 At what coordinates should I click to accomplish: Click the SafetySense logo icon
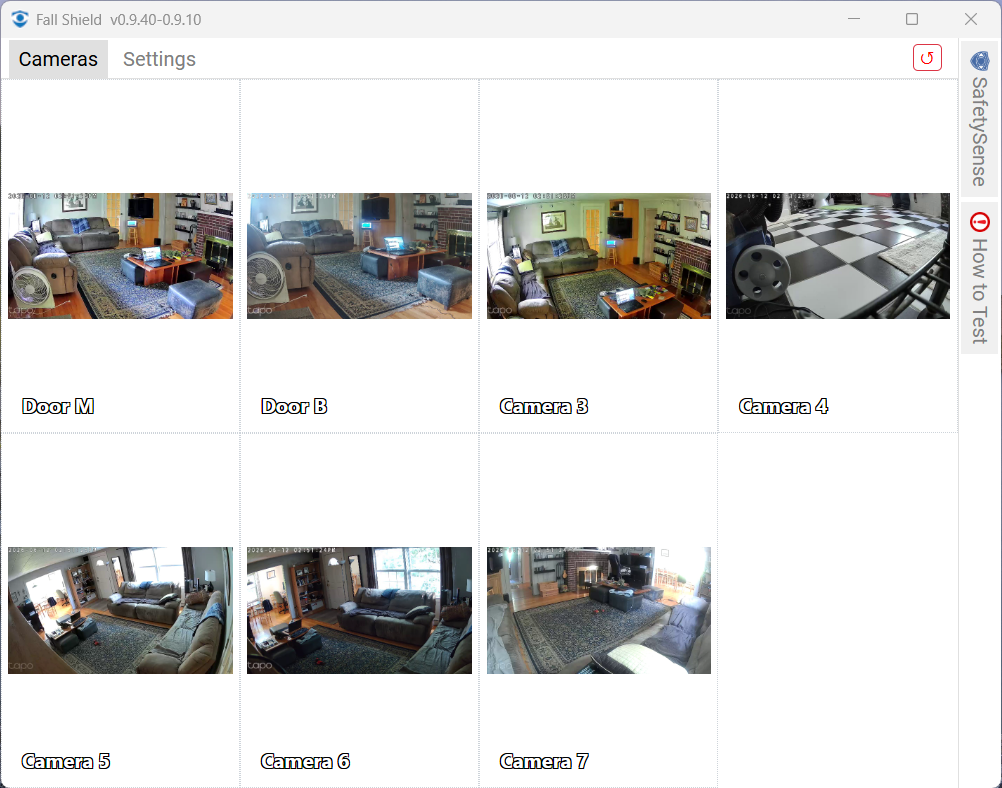980,61
